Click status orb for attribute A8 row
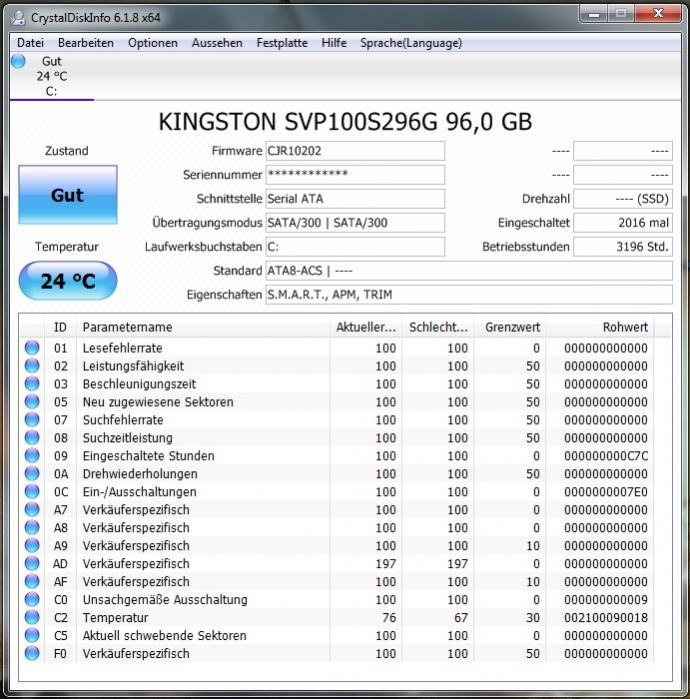690x699 pixels. click(32, 527)
